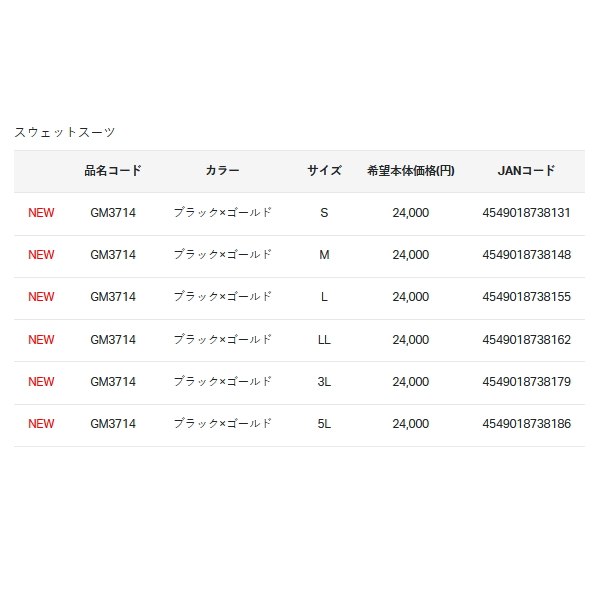Click the GM3714 code in size L row

(113, 297)
